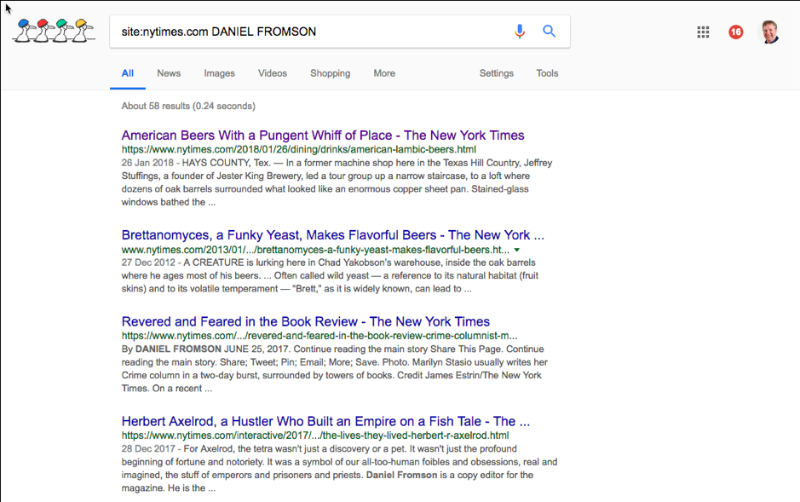Expand the More search categories menu
This screenshot has height=502, width=800.
(384, 73)
